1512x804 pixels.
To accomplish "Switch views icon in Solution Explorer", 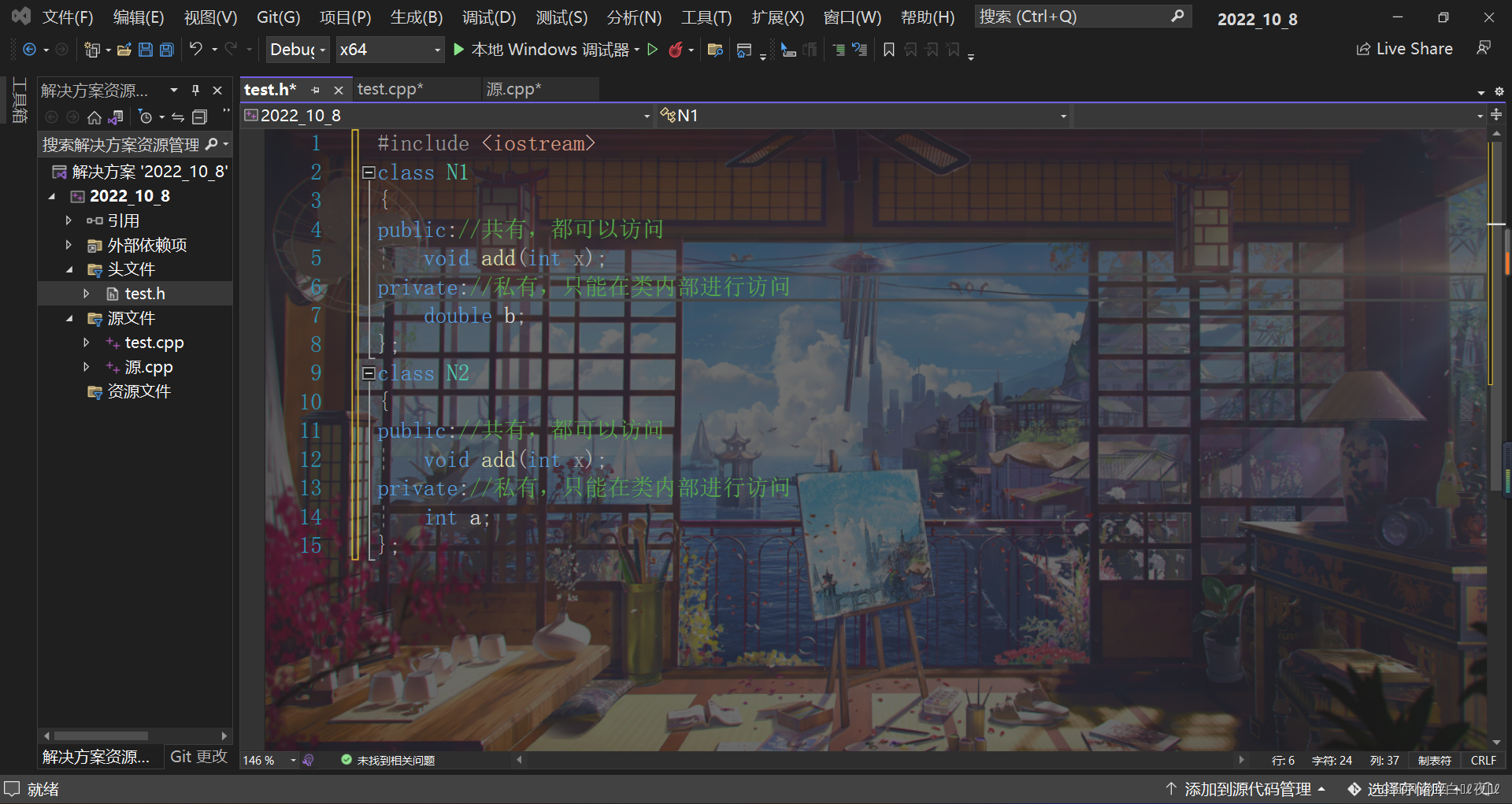I will pos(116,117).
